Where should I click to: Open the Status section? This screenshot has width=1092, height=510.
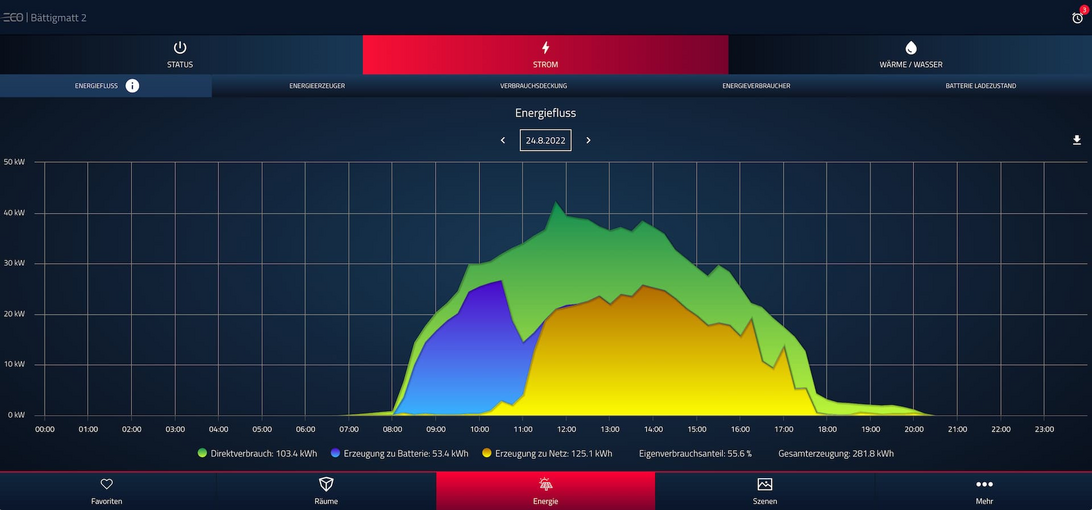tap(180, 54)
